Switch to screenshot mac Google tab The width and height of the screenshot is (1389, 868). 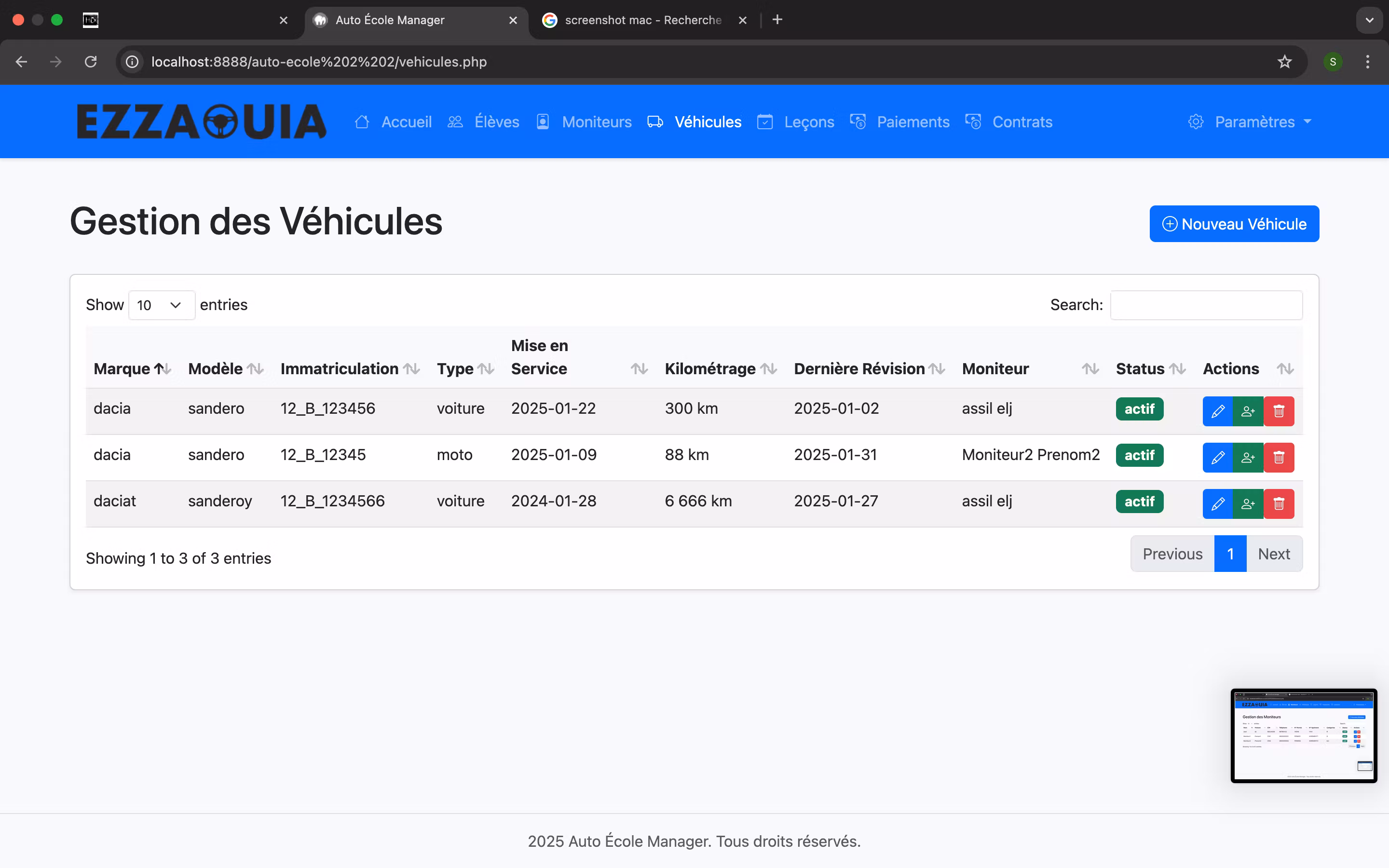click(642, 20)
